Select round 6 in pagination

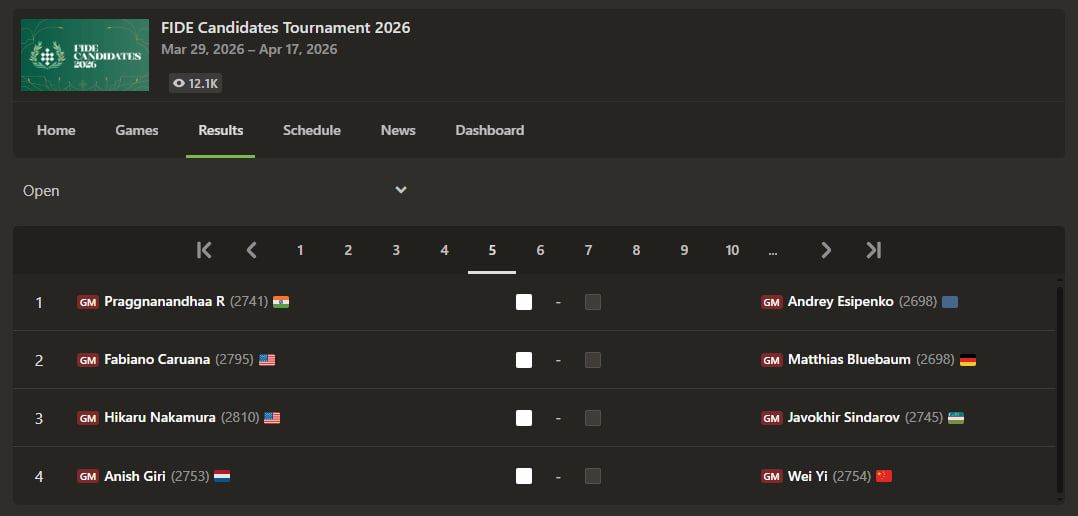pos(540,250)
